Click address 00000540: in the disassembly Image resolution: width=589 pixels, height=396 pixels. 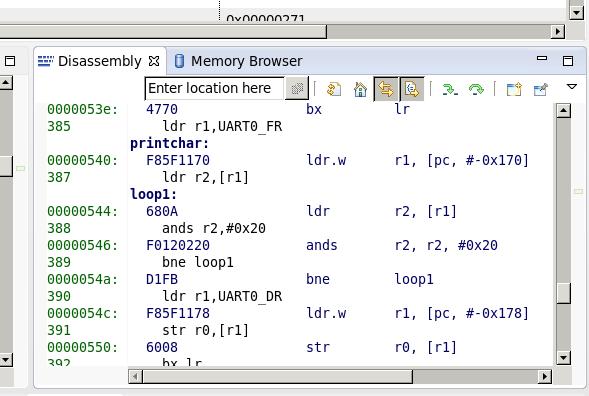tap(83, 160)
